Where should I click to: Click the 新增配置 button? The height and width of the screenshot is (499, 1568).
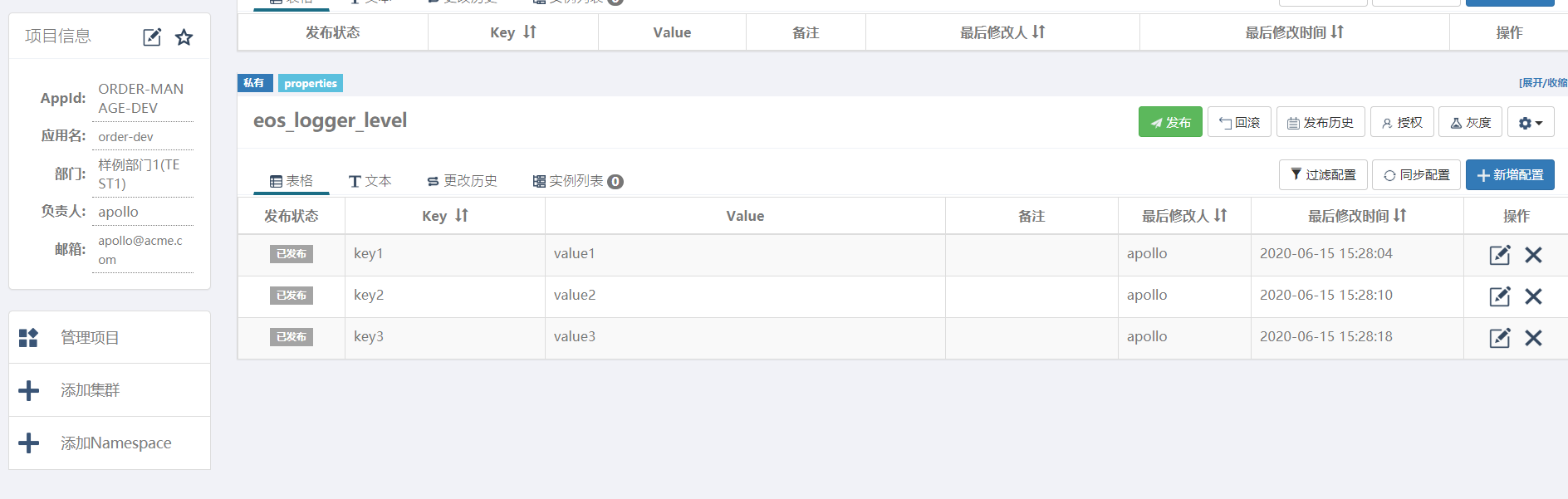point(1509,175)
